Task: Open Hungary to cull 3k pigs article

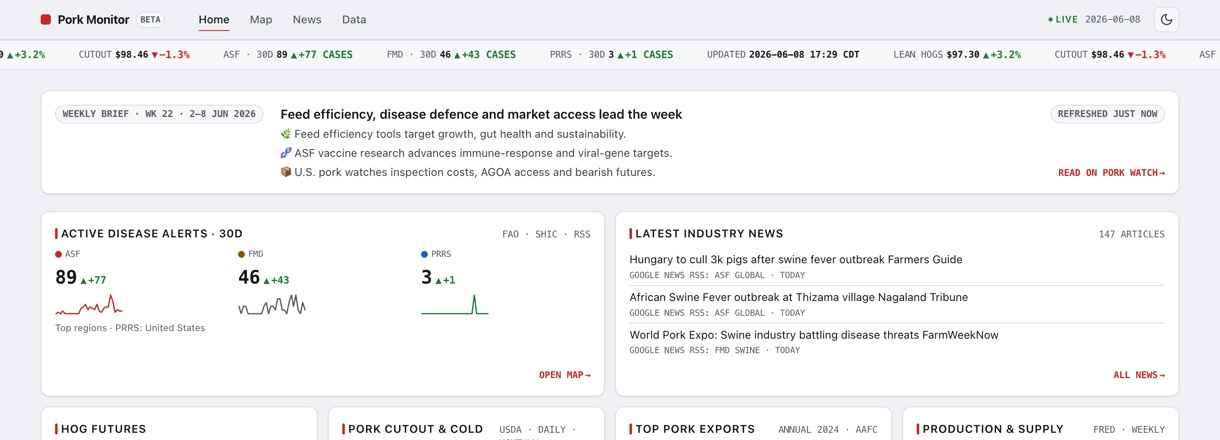Action: [796, 259]
